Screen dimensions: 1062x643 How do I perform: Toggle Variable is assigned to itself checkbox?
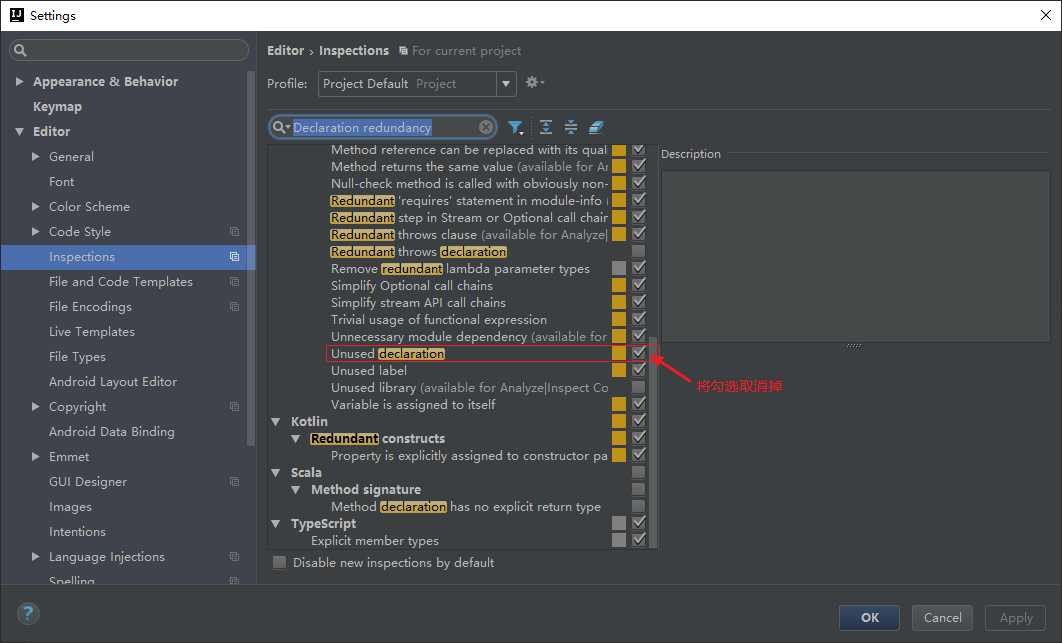click(x=639, y=404)
